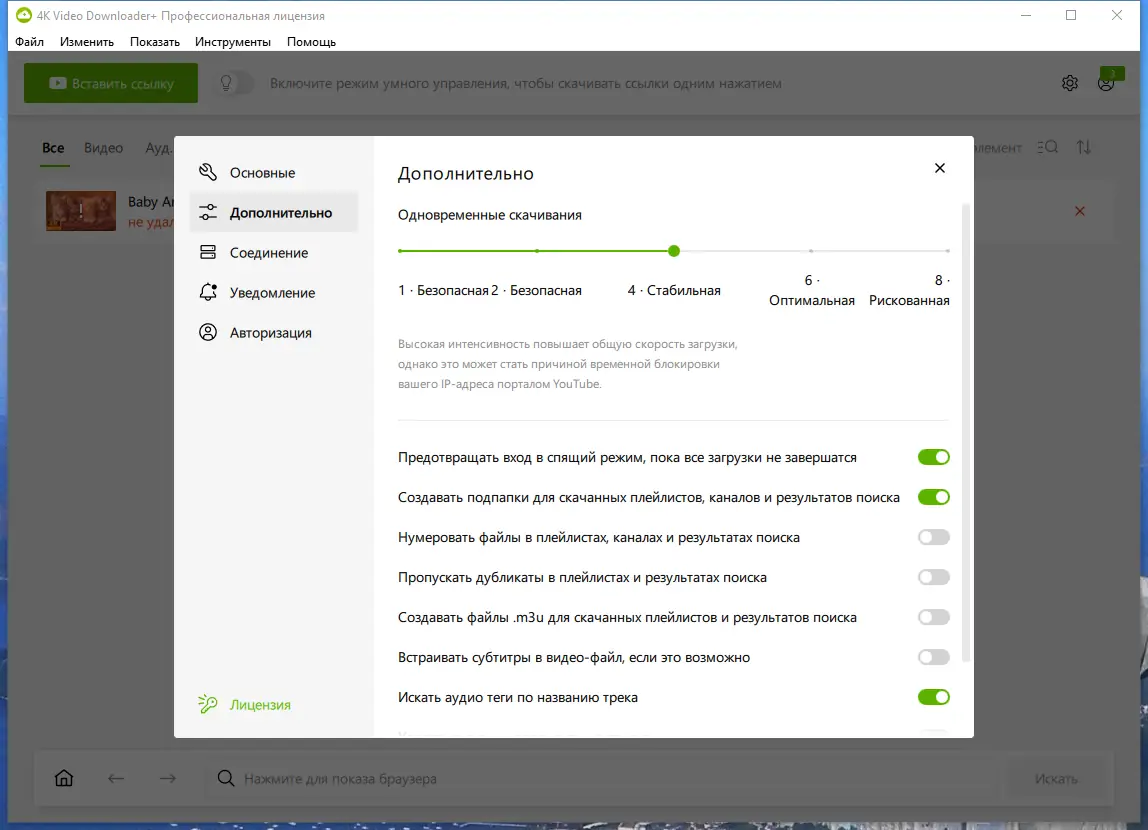Switch to the Видео tab
1148x830 pixels.
coord(104,147)
